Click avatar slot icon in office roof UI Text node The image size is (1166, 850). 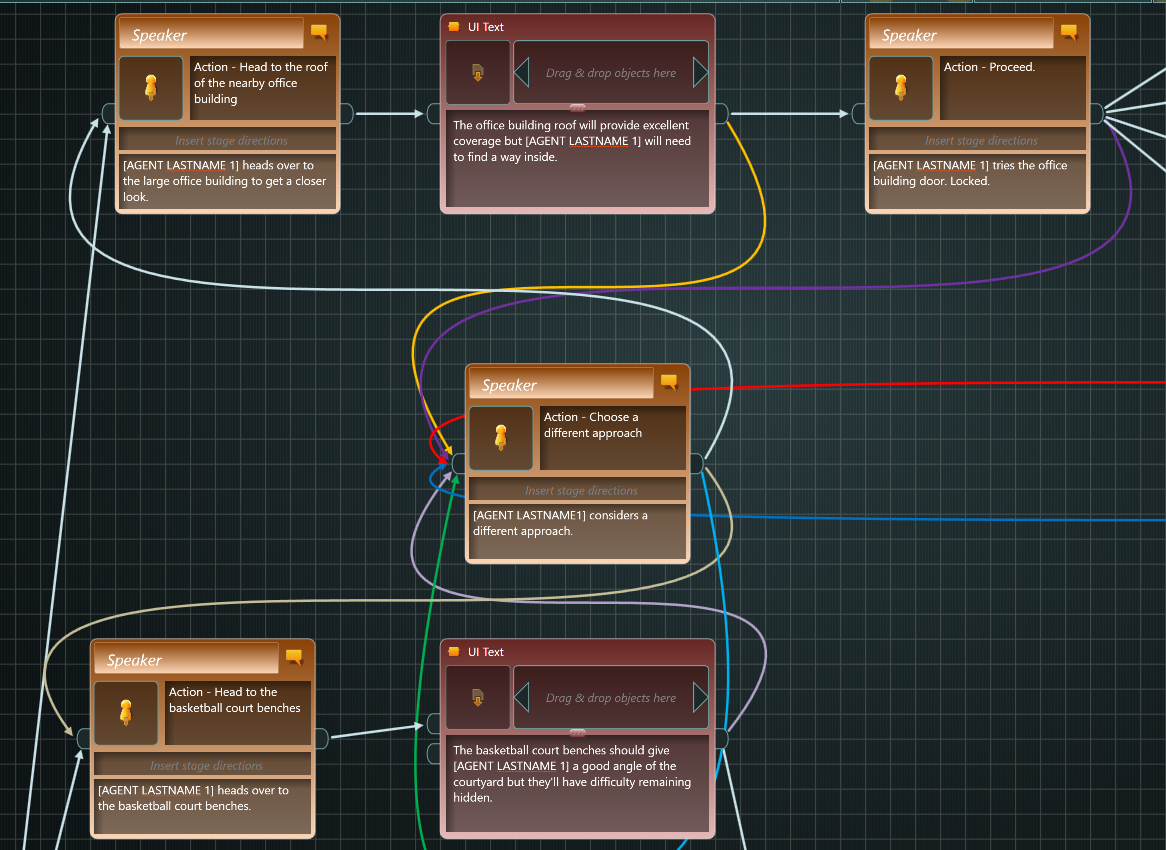point(478,73)
